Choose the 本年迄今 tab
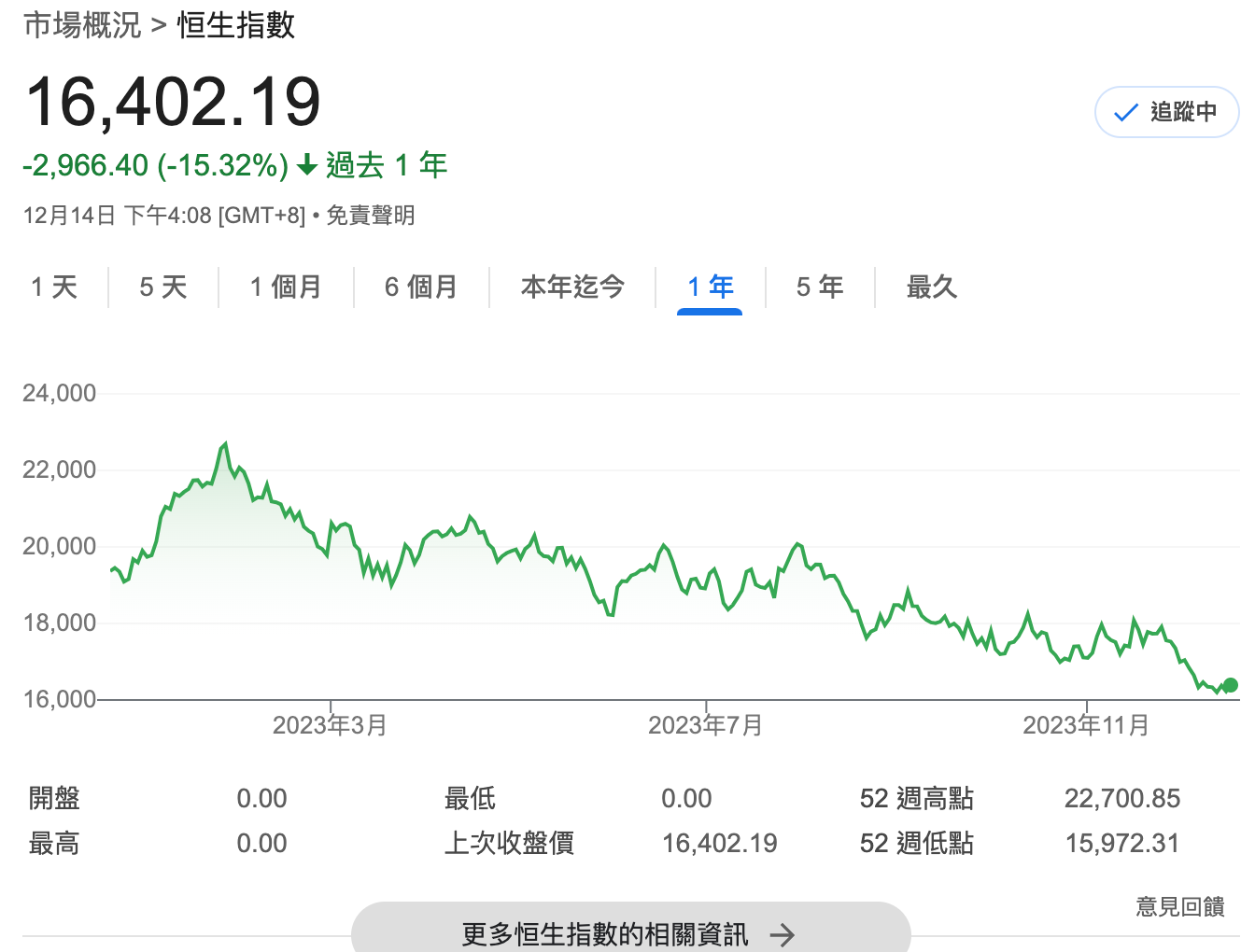Viewport: 1255px width, 952px height. tap(572, 287)
